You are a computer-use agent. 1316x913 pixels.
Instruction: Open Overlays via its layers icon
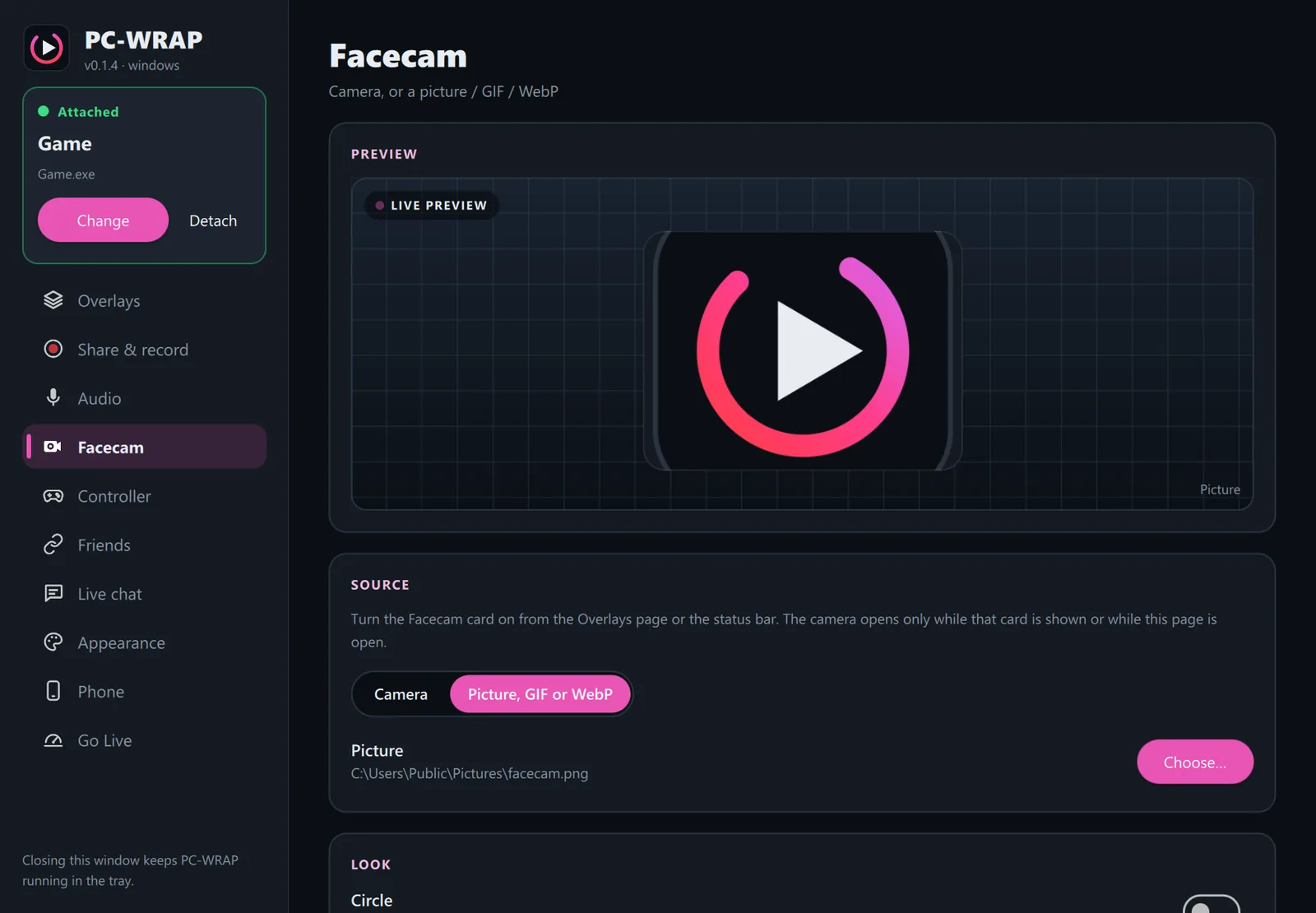[53, 300]
